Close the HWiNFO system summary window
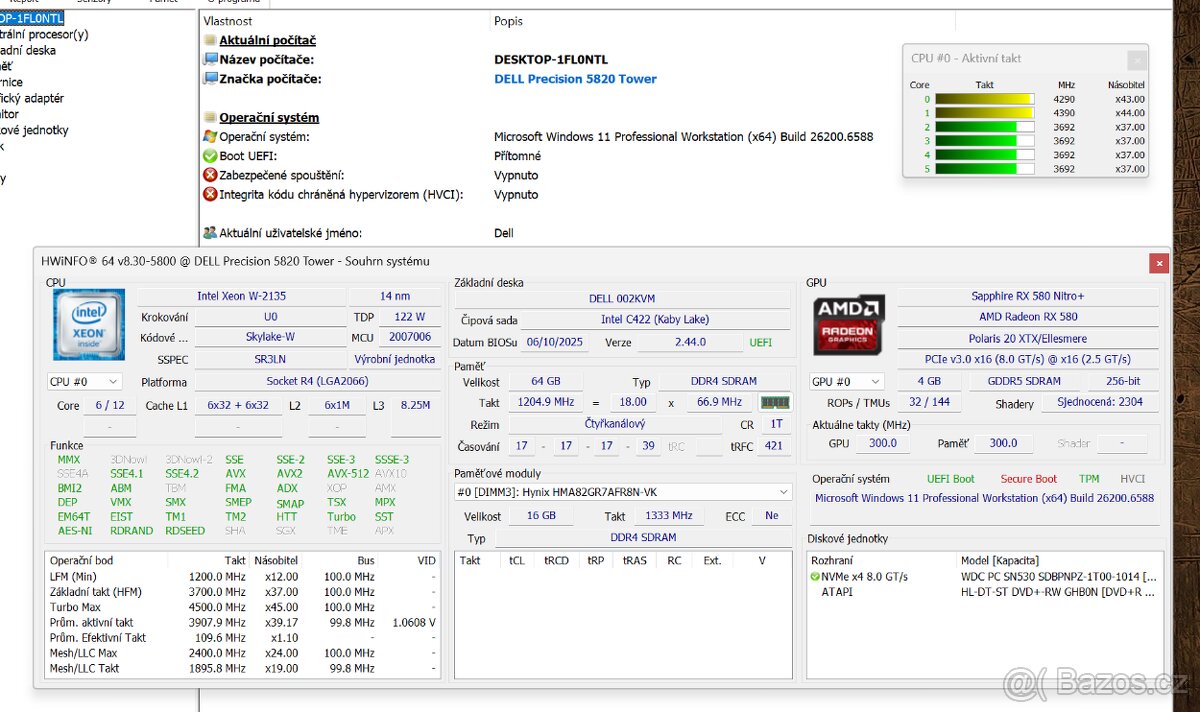1200x712 pixels. coord(1159,263)
